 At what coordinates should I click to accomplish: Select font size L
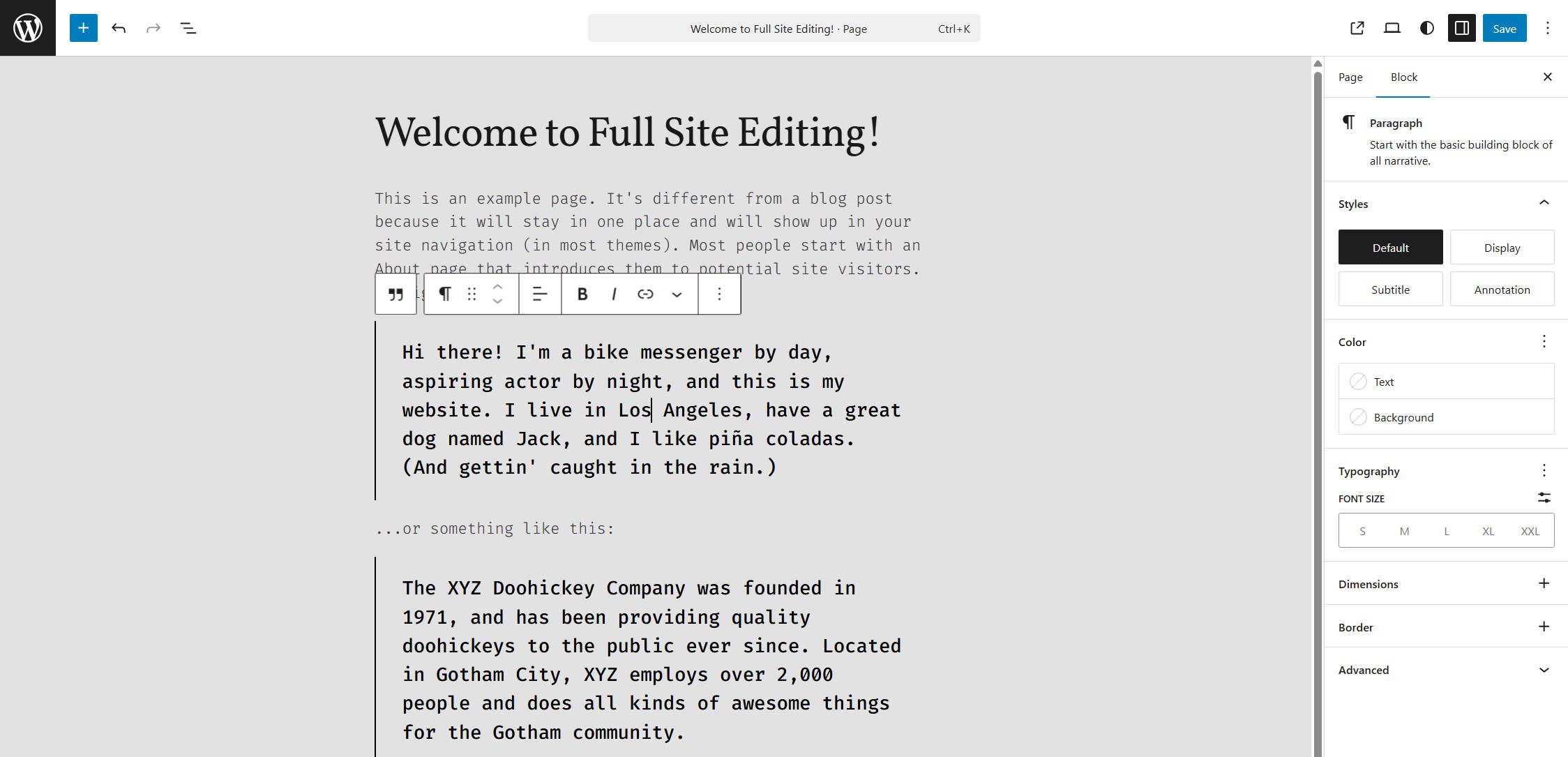click(1446, 531)
